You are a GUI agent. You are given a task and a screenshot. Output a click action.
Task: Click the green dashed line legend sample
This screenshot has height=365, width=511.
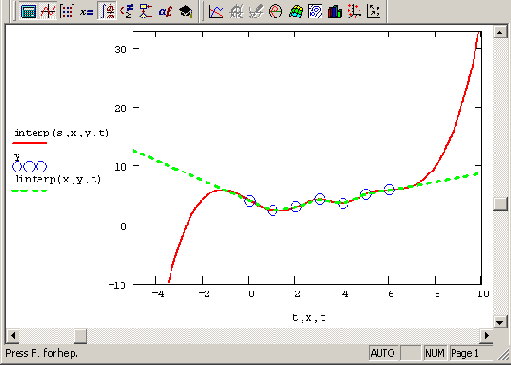29,191
